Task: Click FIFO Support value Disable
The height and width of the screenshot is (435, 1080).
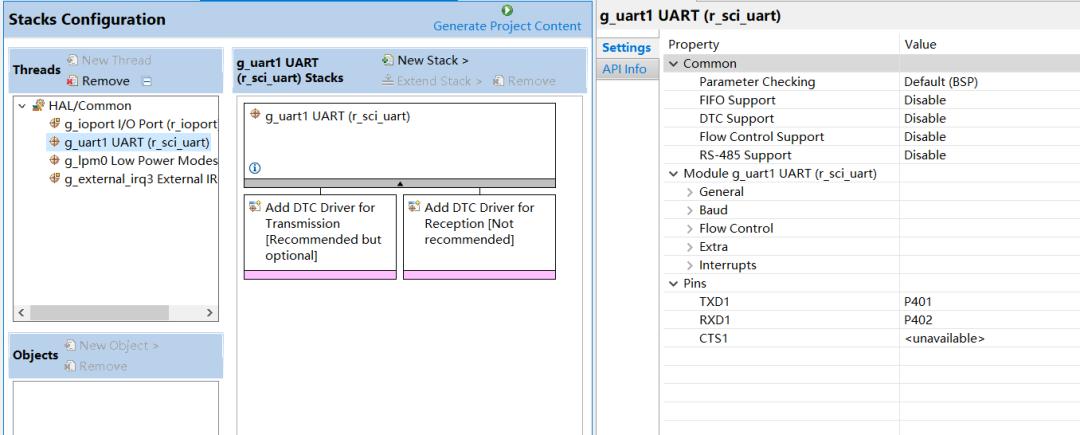Action: 924,100
